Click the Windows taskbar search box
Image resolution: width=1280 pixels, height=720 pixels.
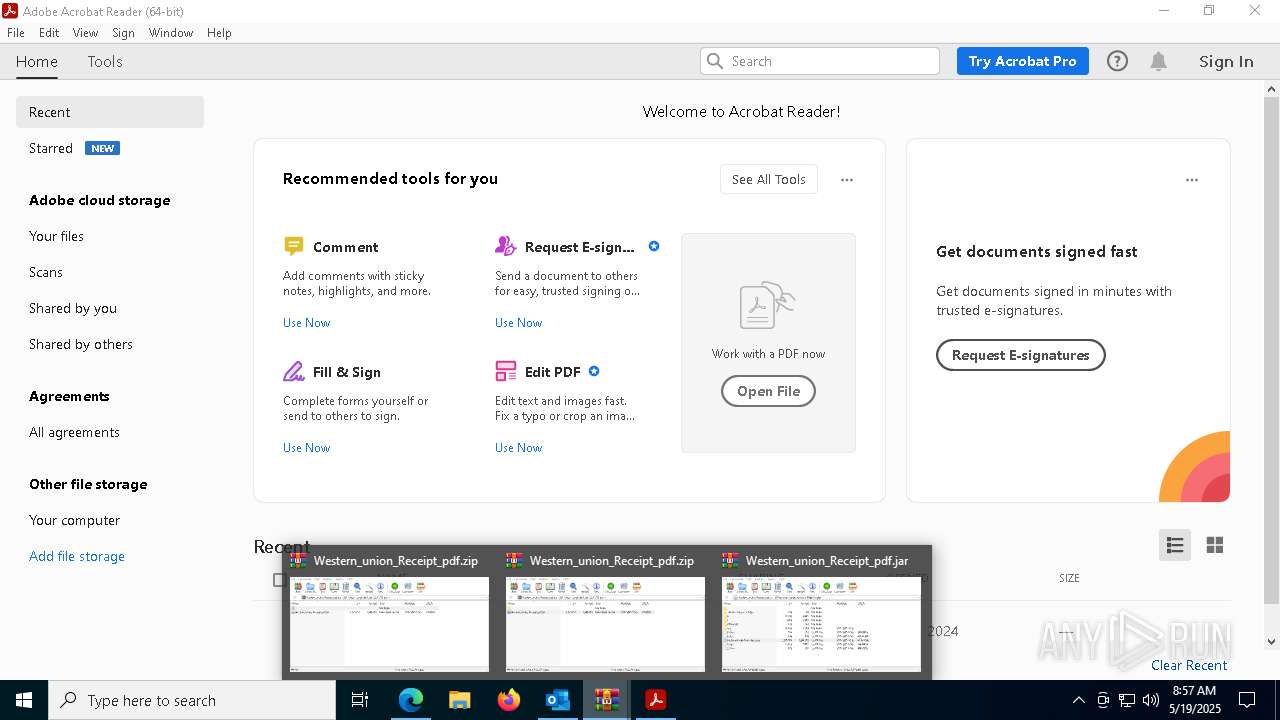click(192, 700)
